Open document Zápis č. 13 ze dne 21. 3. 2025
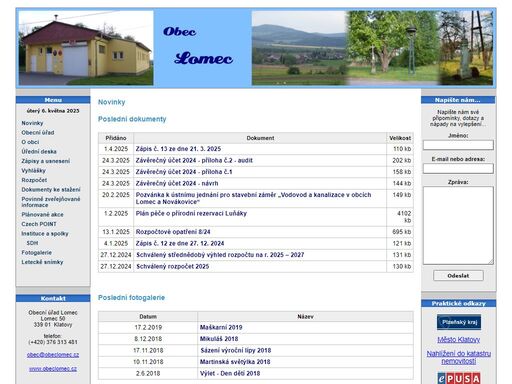Image resolution: width=512 pixels, height=384 pixels. pyautogui.click(x=178, y=149)
